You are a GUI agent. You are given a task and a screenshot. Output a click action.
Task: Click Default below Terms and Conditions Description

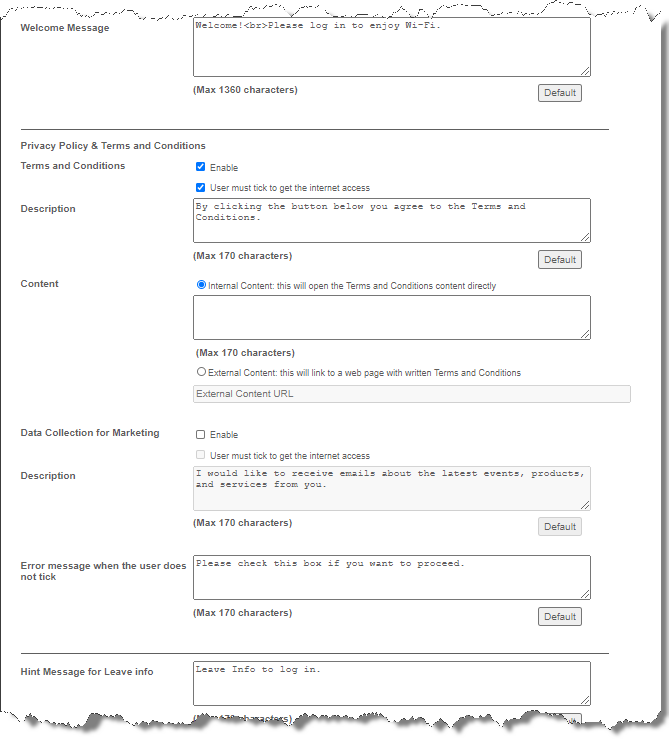tap(560, 260)
